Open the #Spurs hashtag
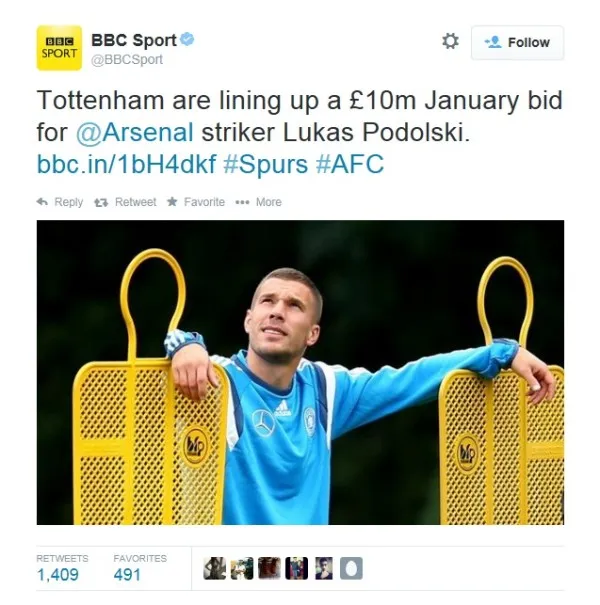Screen dimensions: 600x605 (265, 164)
